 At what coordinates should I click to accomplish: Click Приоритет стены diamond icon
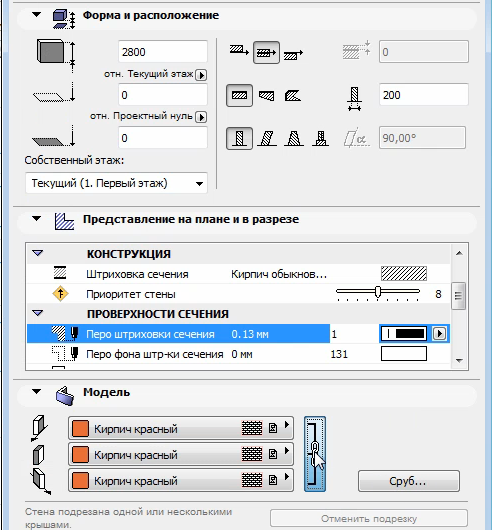(60, 294)
